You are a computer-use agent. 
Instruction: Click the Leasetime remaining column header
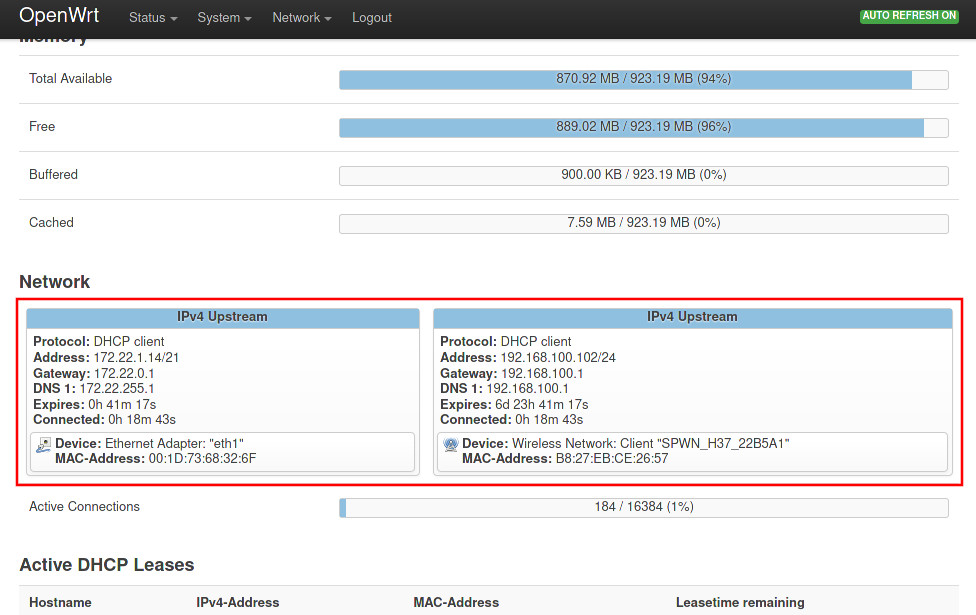740,603
